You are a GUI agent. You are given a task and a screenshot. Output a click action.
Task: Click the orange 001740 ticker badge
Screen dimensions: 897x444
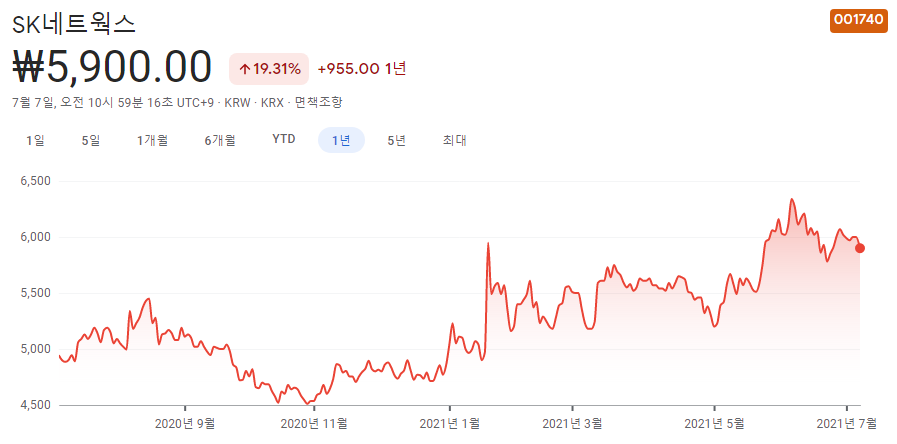tap(859, 20)
